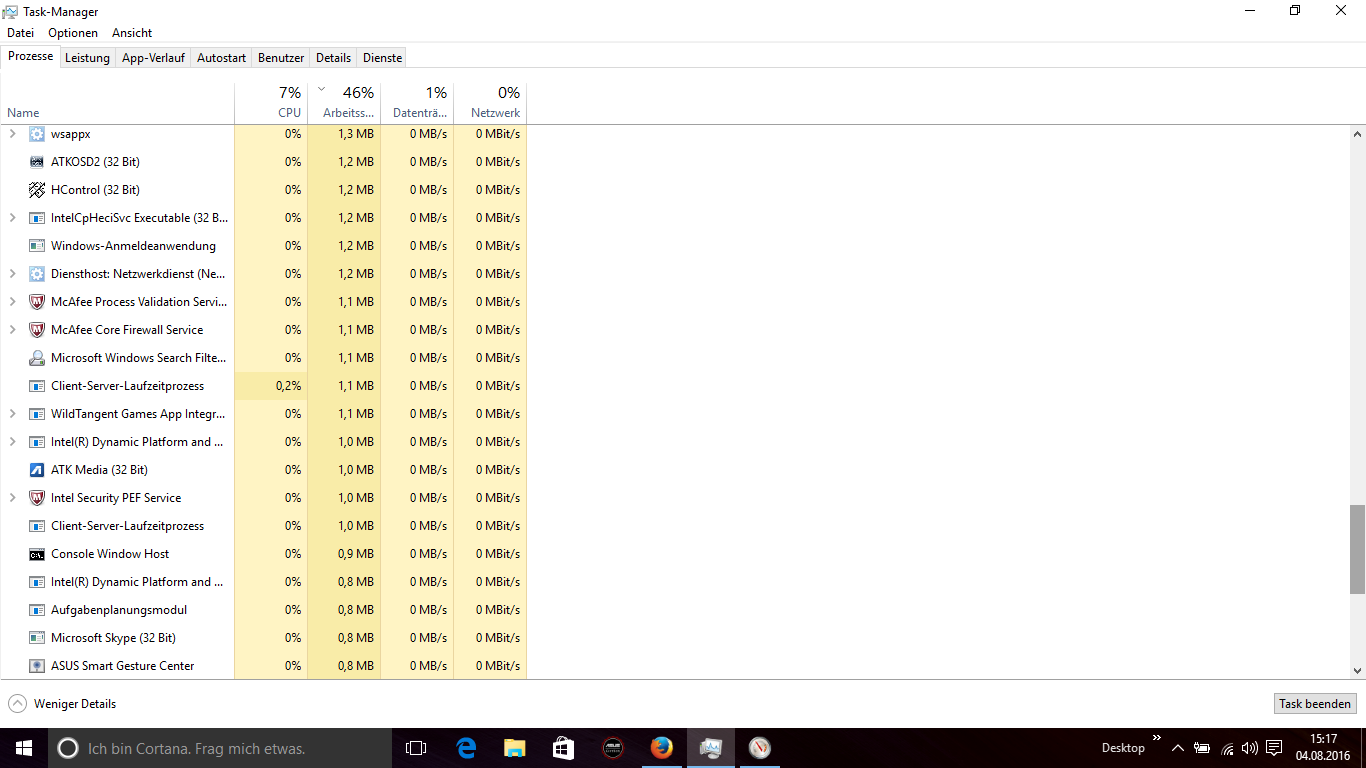Click the WildTangent Games App icon
Image resolution: width=1366 pixels, height=768 pixels.
pos(37,414)
